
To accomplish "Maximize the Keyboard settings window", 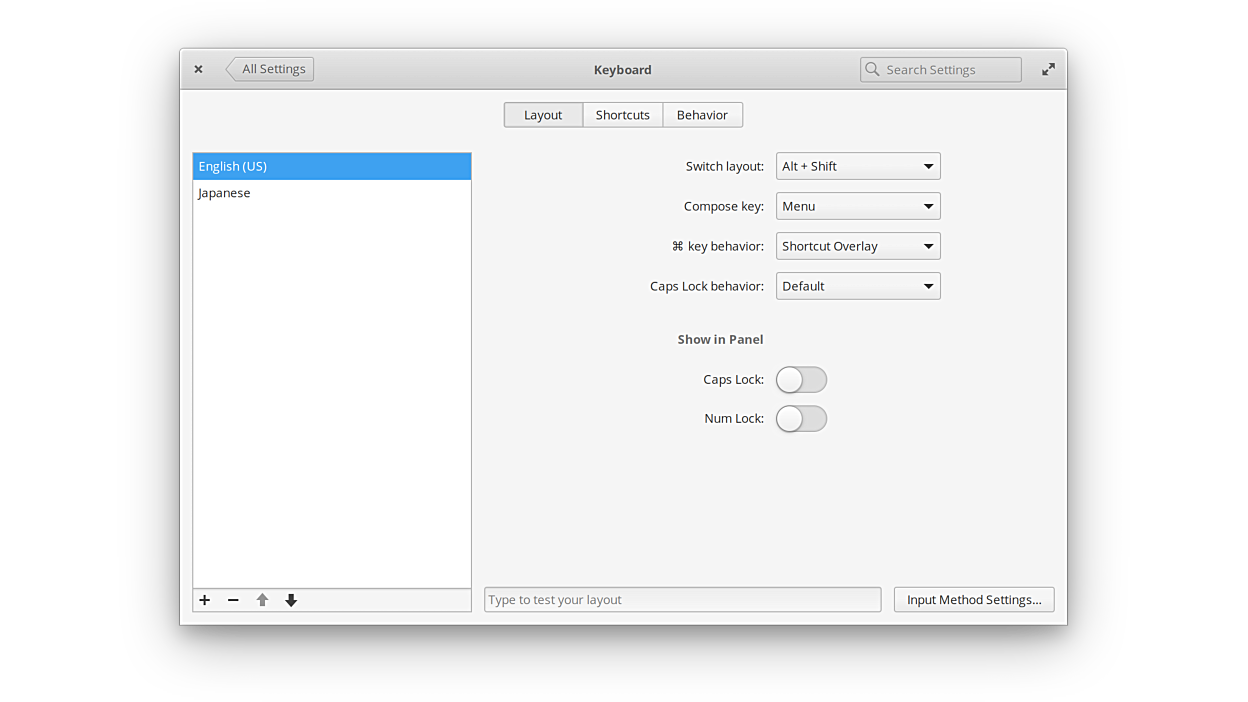I will (x=1048, y=69).
